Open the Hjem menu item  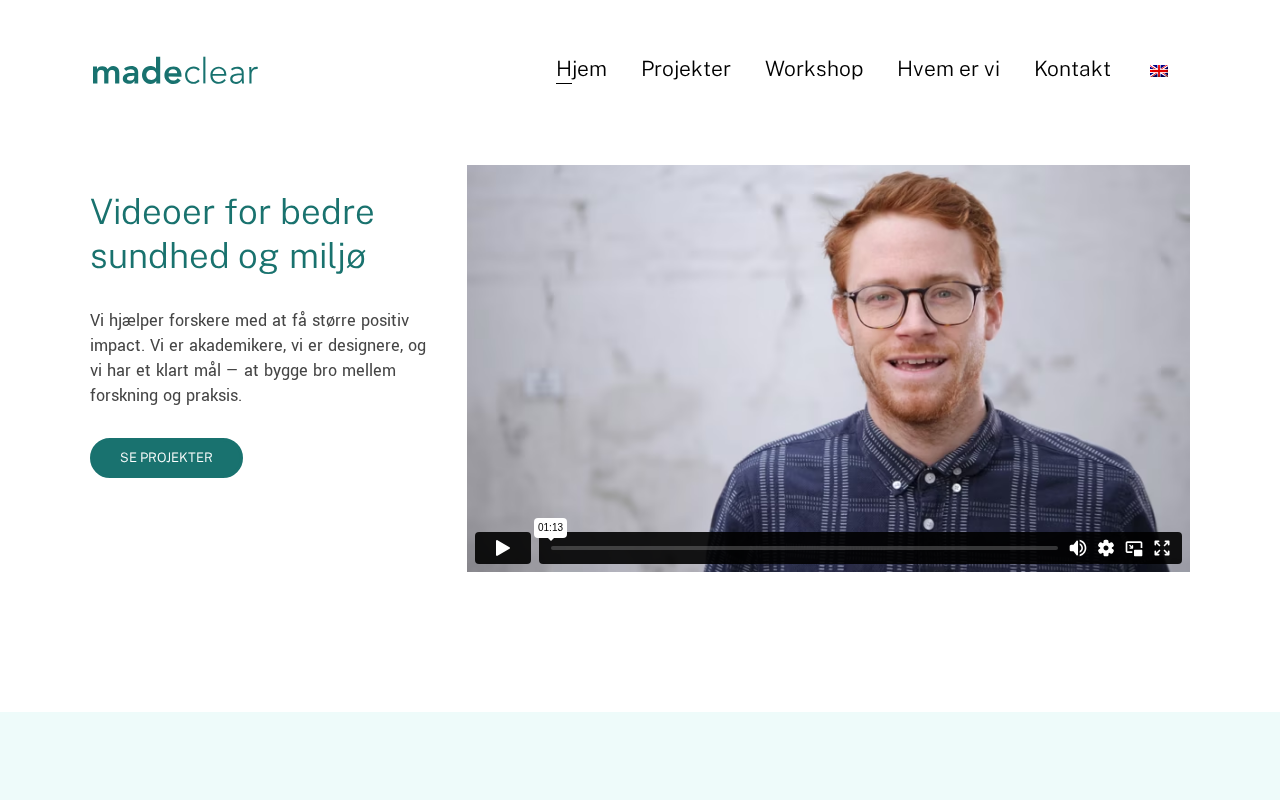[581, 69]
